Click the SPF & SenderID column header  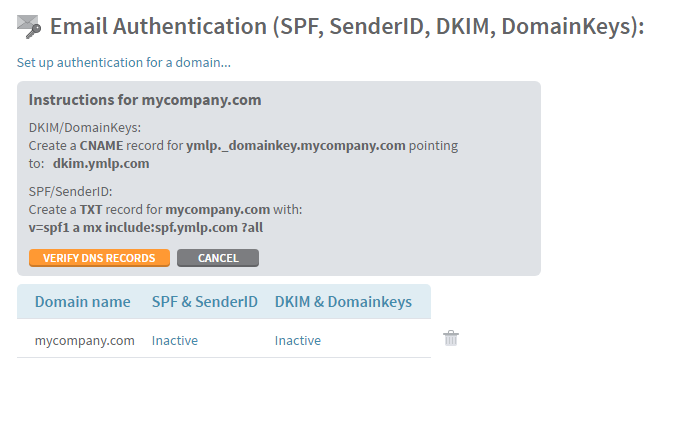point(205,302)
